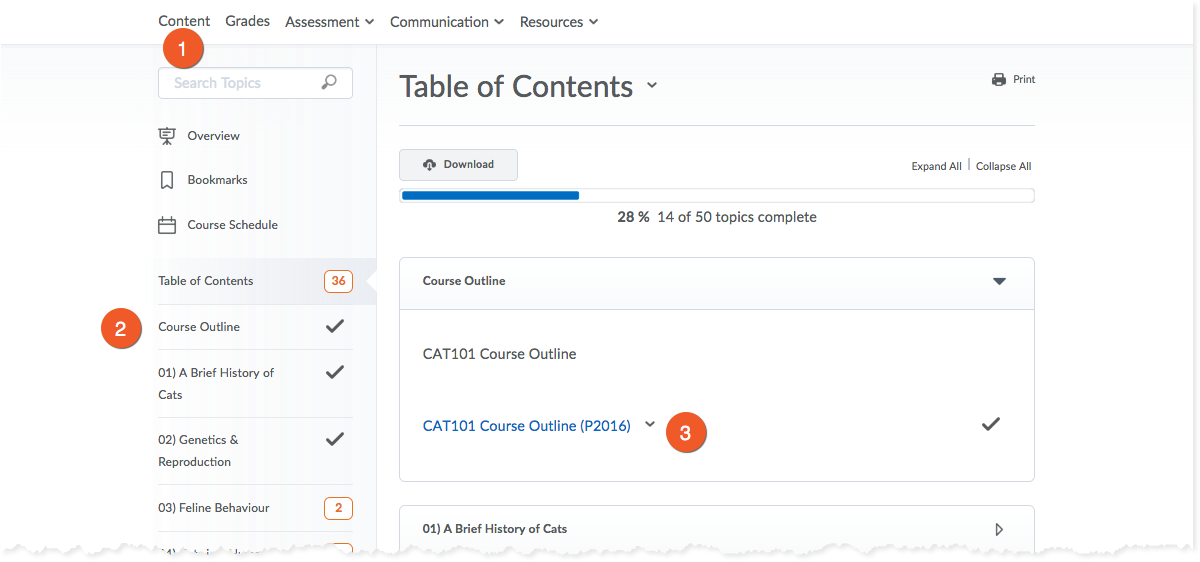The image size is (1200, 562).
Task: Click the magnifier icon in Search Topics
Action: tap(329, 83)
